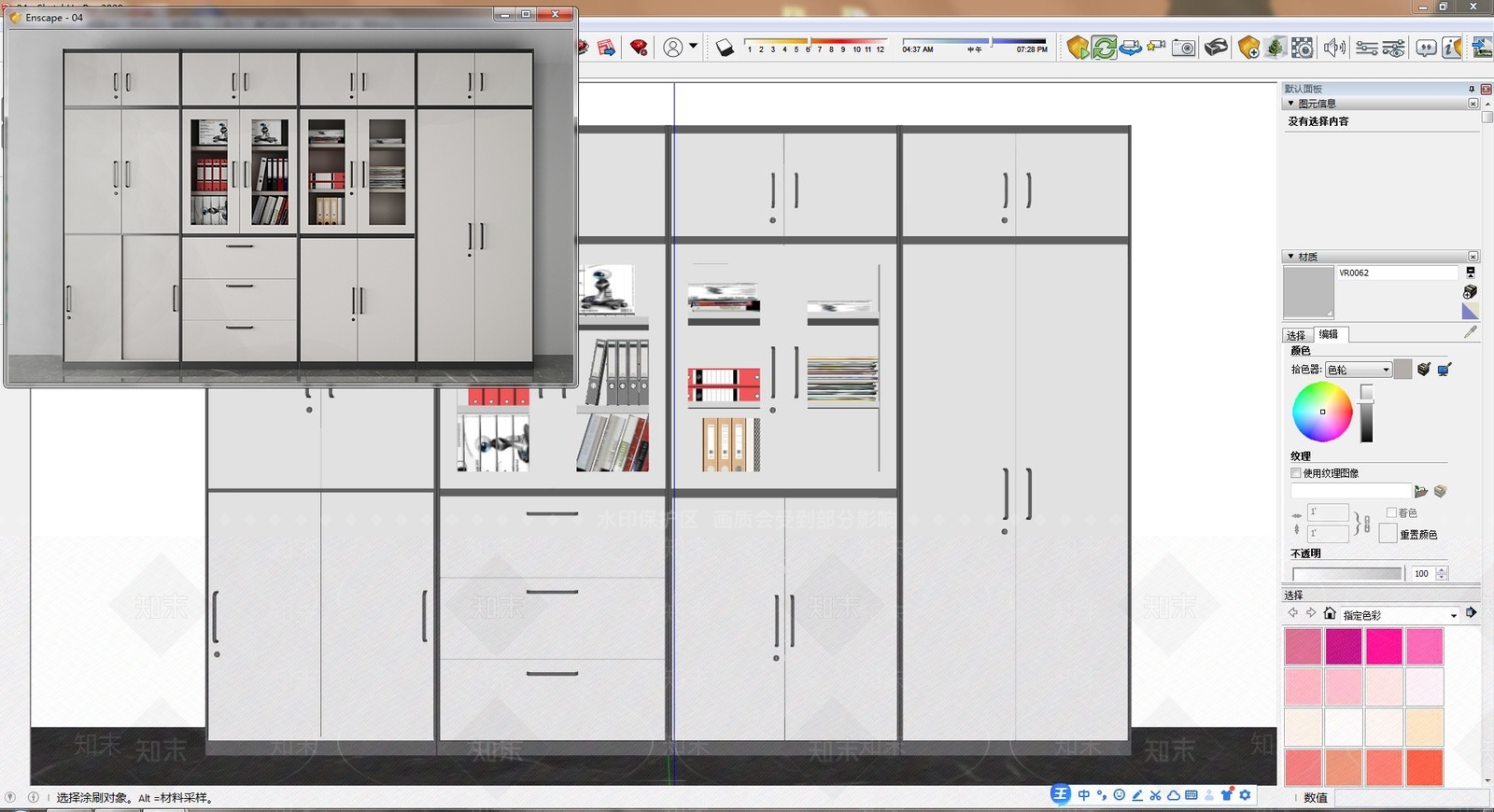This screenshot has width=1494, height=812.
Task: Open Enscape sound source speaker icon
Action: point(1334,47)
